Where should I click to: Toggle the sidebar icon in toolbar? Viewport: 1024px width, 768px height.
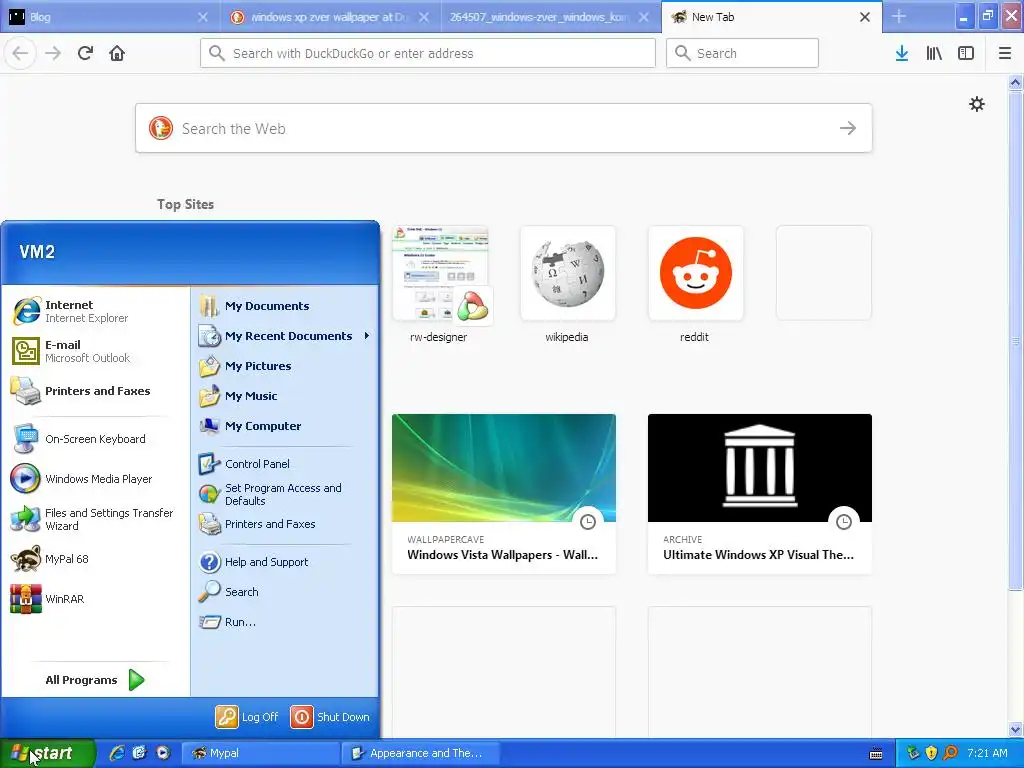click(966, 53)
